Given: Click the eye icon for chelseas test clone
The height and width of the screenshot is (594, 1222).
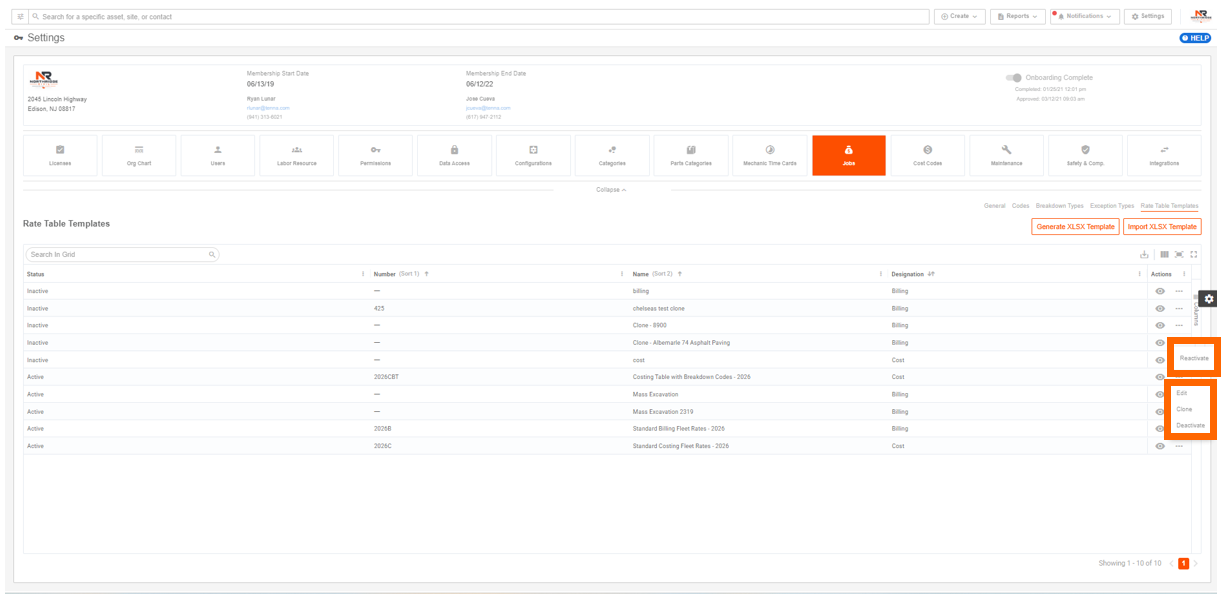Looking at the screenshot, I should pyautogui.click(x=1160, y=308).
